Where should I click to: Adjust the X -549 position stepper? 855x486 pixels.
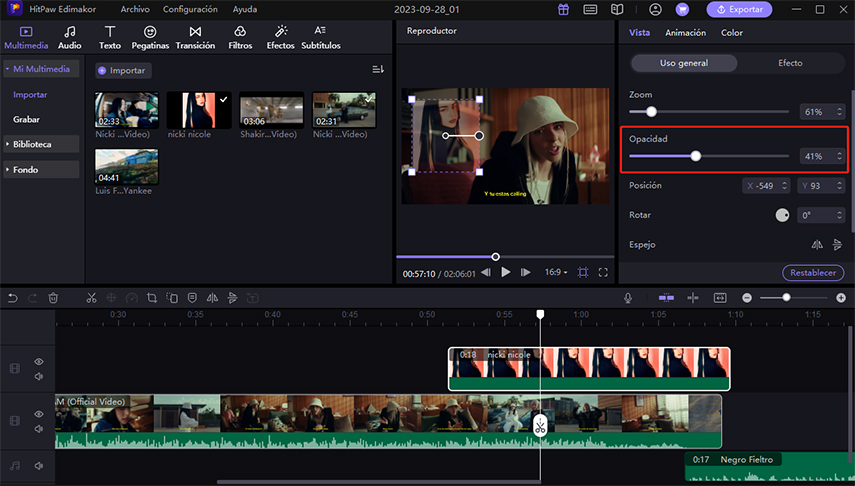click(784, 186)
